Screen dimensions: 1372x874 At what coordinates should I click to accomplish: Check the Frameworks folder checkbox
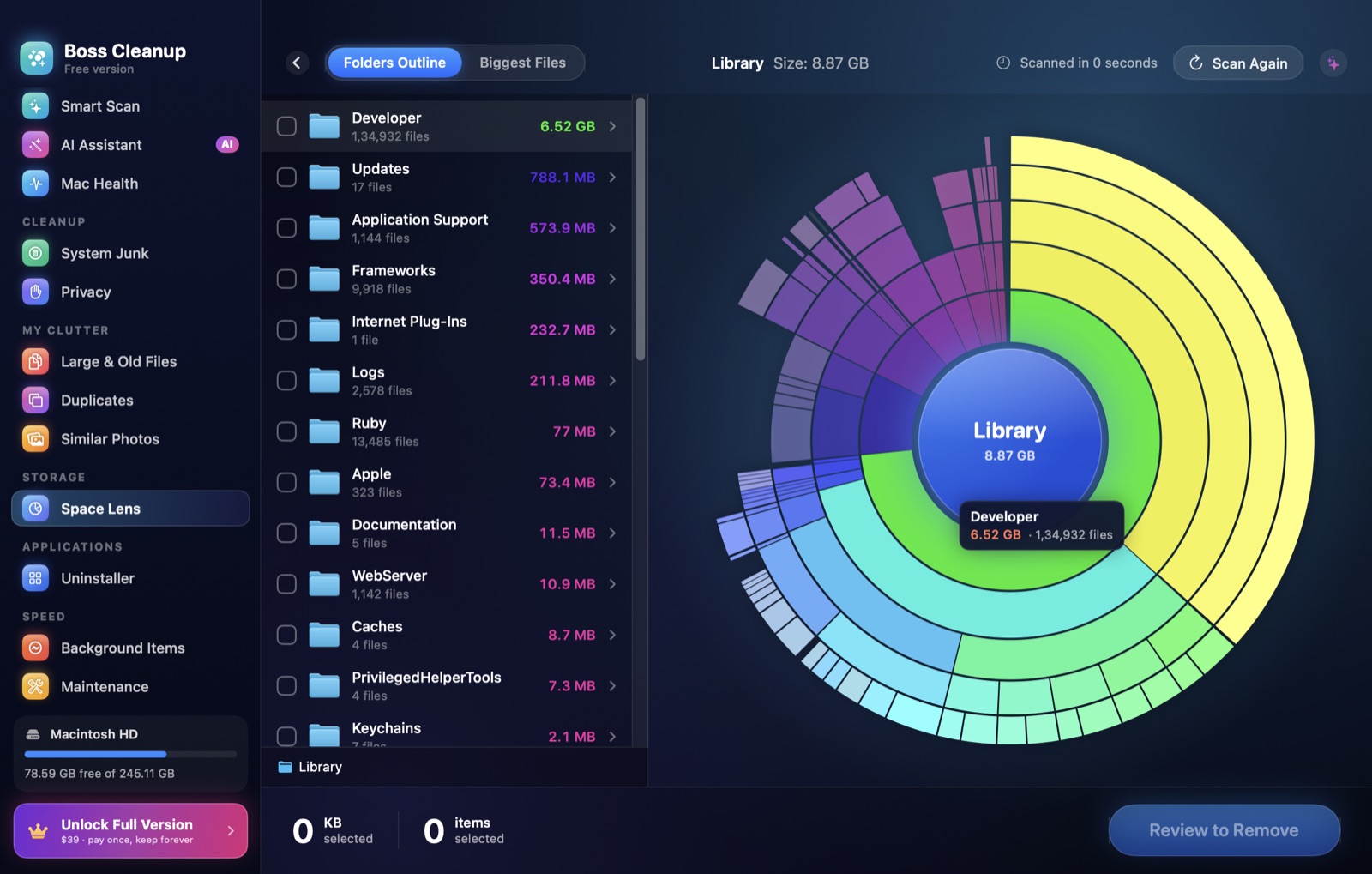click(x=286, y=279)
